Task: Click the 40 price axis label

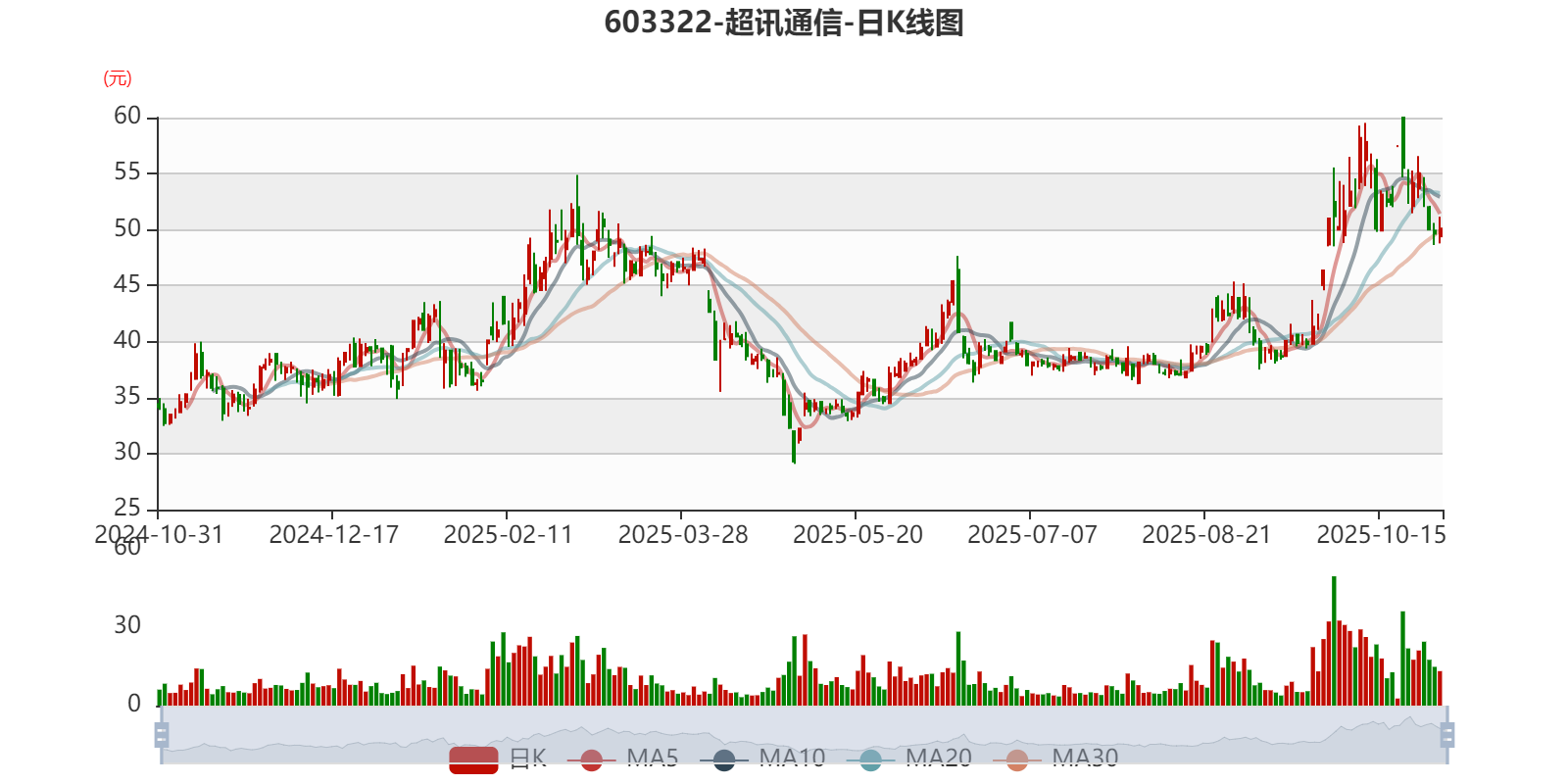Action: point(127,340)
